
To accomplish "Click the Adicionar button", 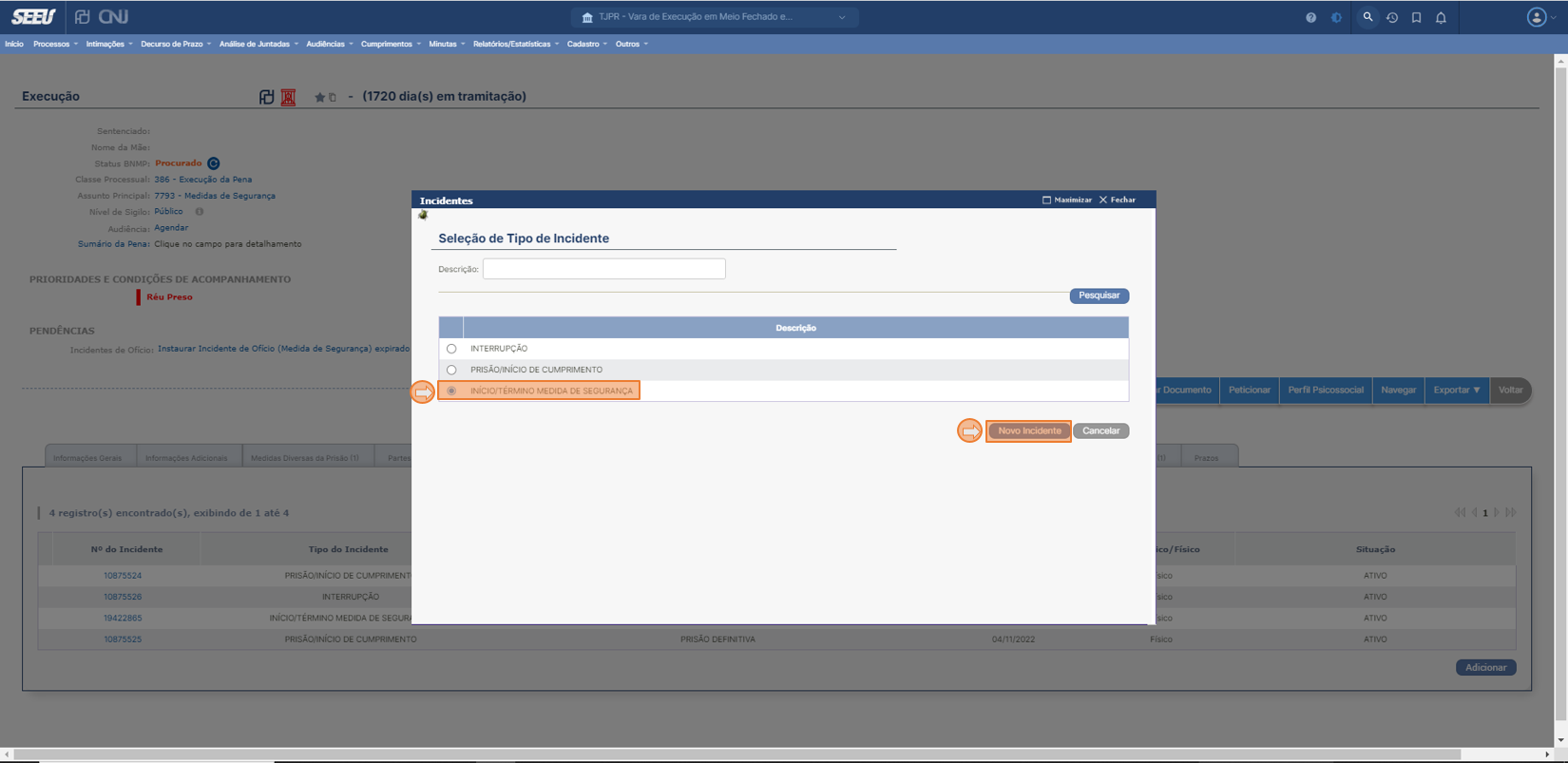I will pos(1486,667).
